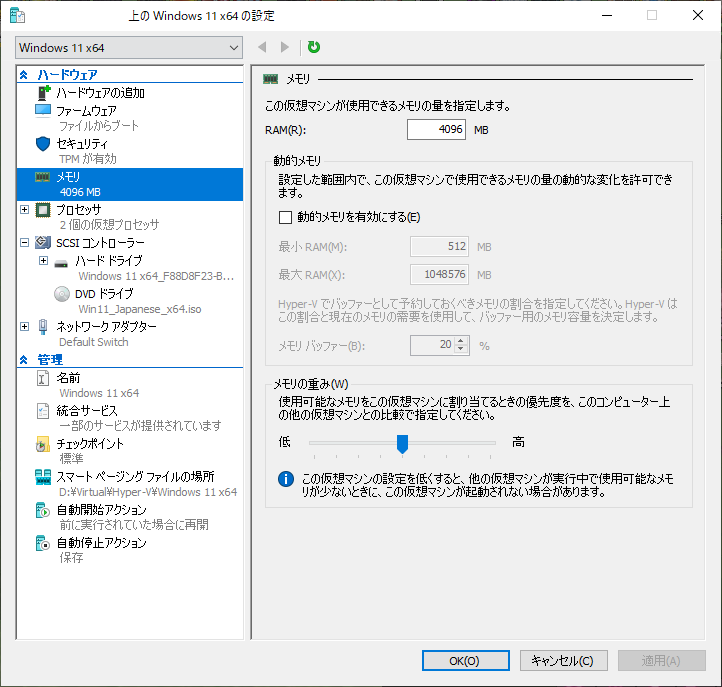The width and height of the screenshot is (722, 687).
Task: Click the Firmware monitor icon
Action: (43, 111)
